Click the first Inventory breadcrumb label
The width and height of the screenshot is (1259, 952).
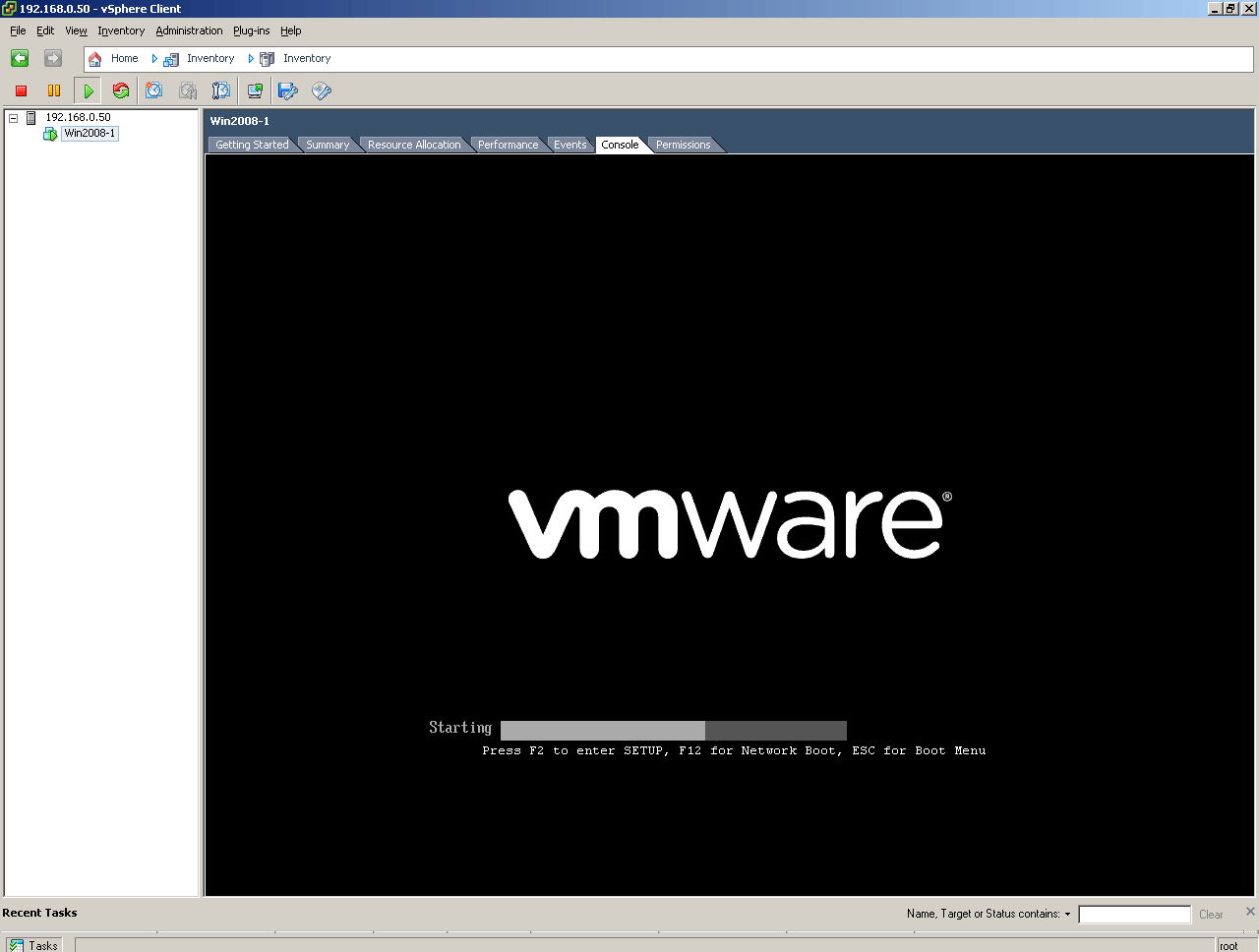click(x=210, y=59)
